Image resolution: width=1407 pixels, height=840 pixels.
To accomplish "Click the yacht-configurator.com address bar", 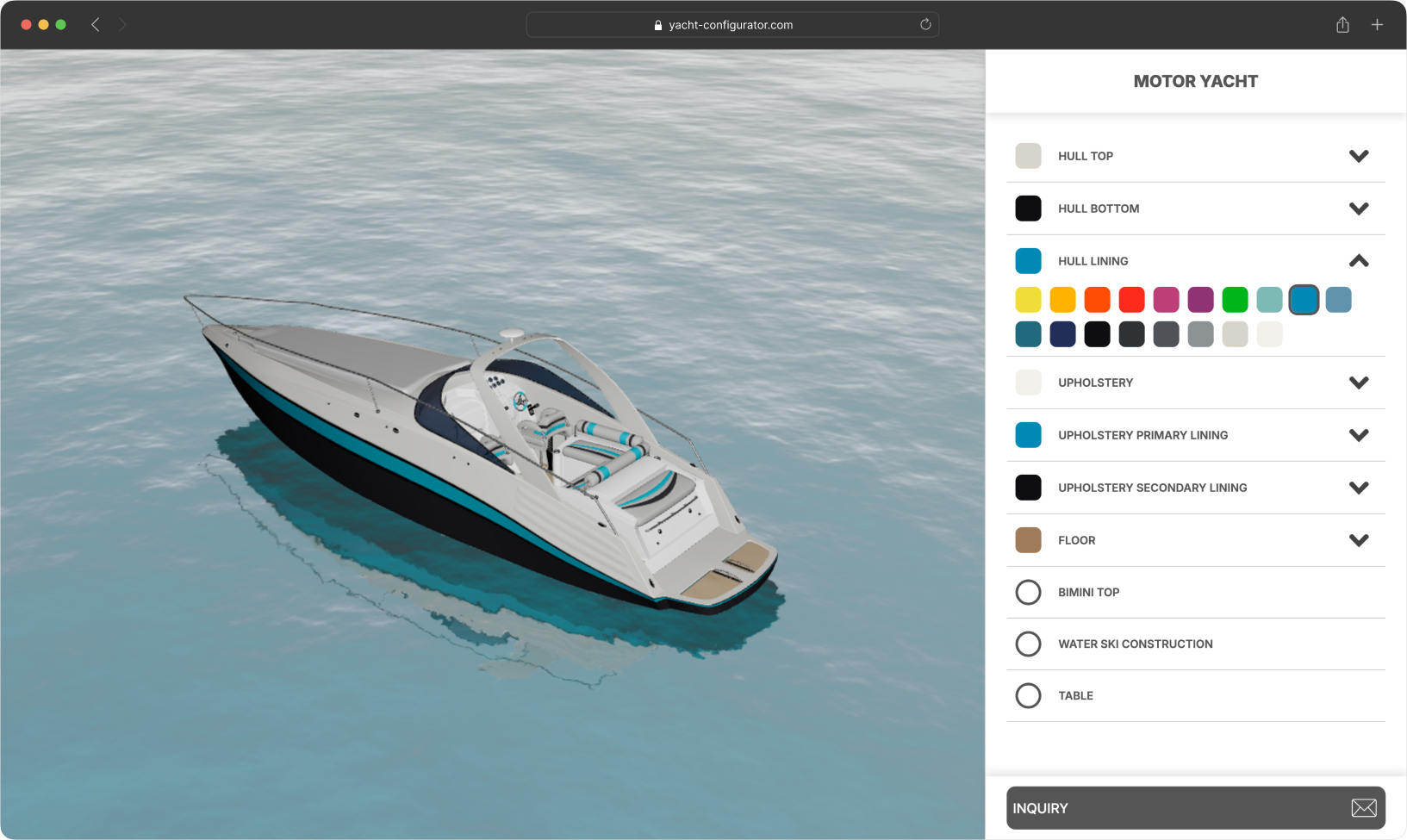I will (x=731, y=25).
